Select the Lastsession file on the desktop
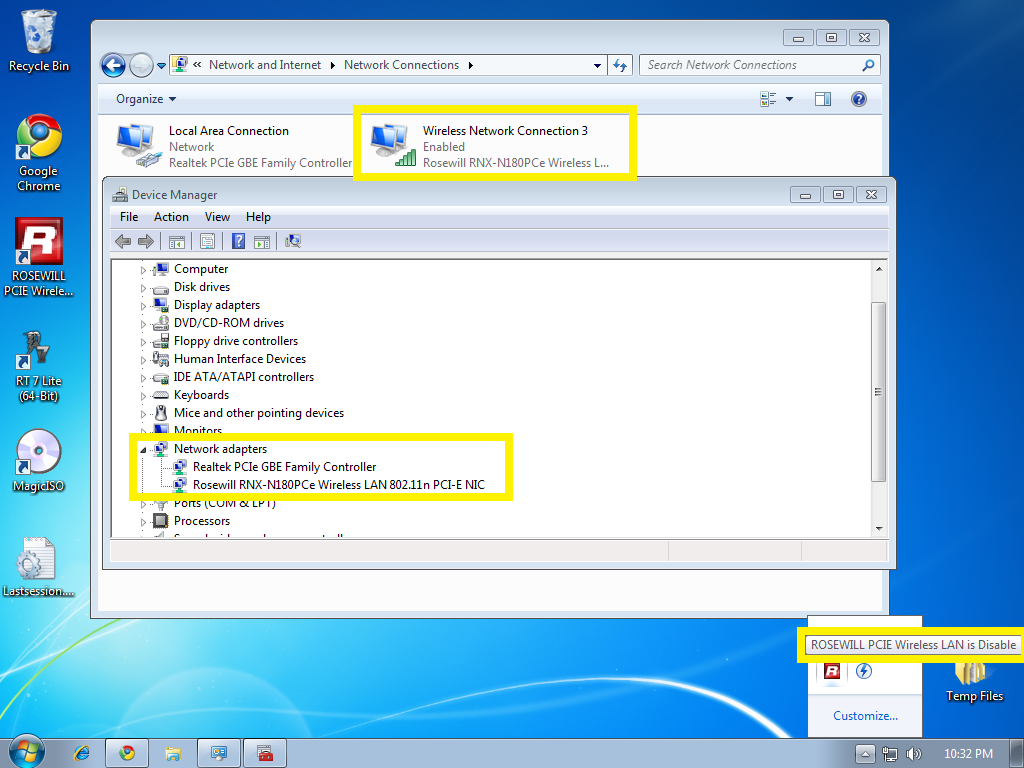The height and width of the screenshot is (768, 1024). point(39,567)
